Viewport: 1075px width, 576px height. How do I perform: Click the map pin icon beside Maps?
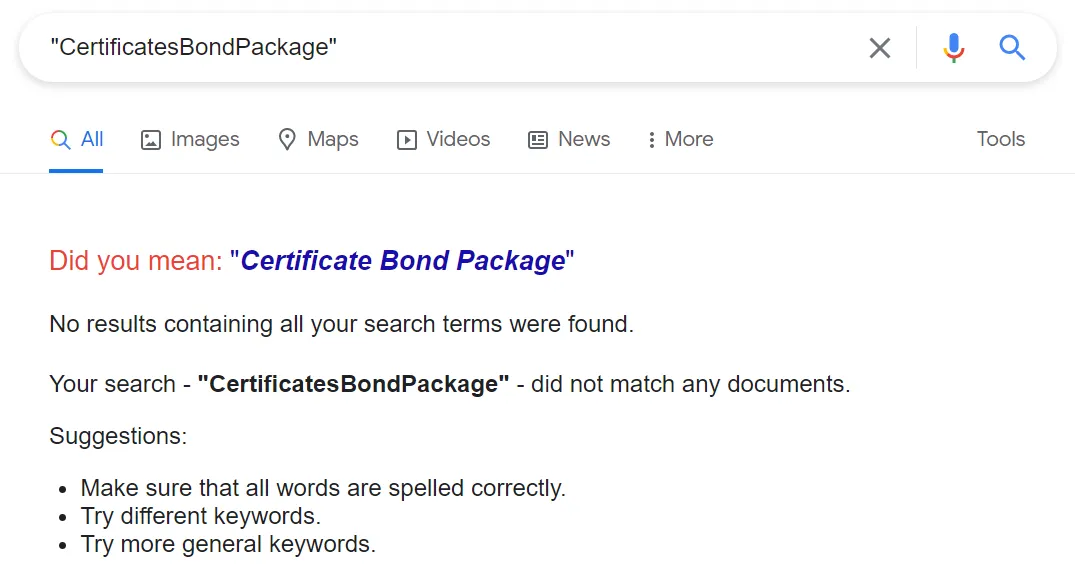pyautogui.click(x=287, y=140)
